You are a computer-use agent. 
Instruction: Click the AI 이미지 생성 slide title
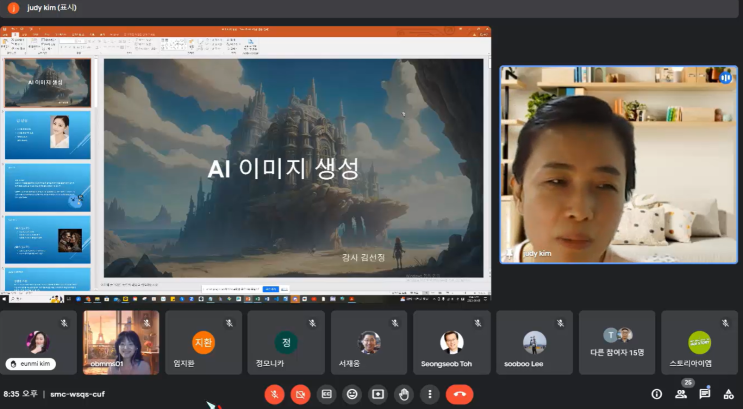[283, 169]
